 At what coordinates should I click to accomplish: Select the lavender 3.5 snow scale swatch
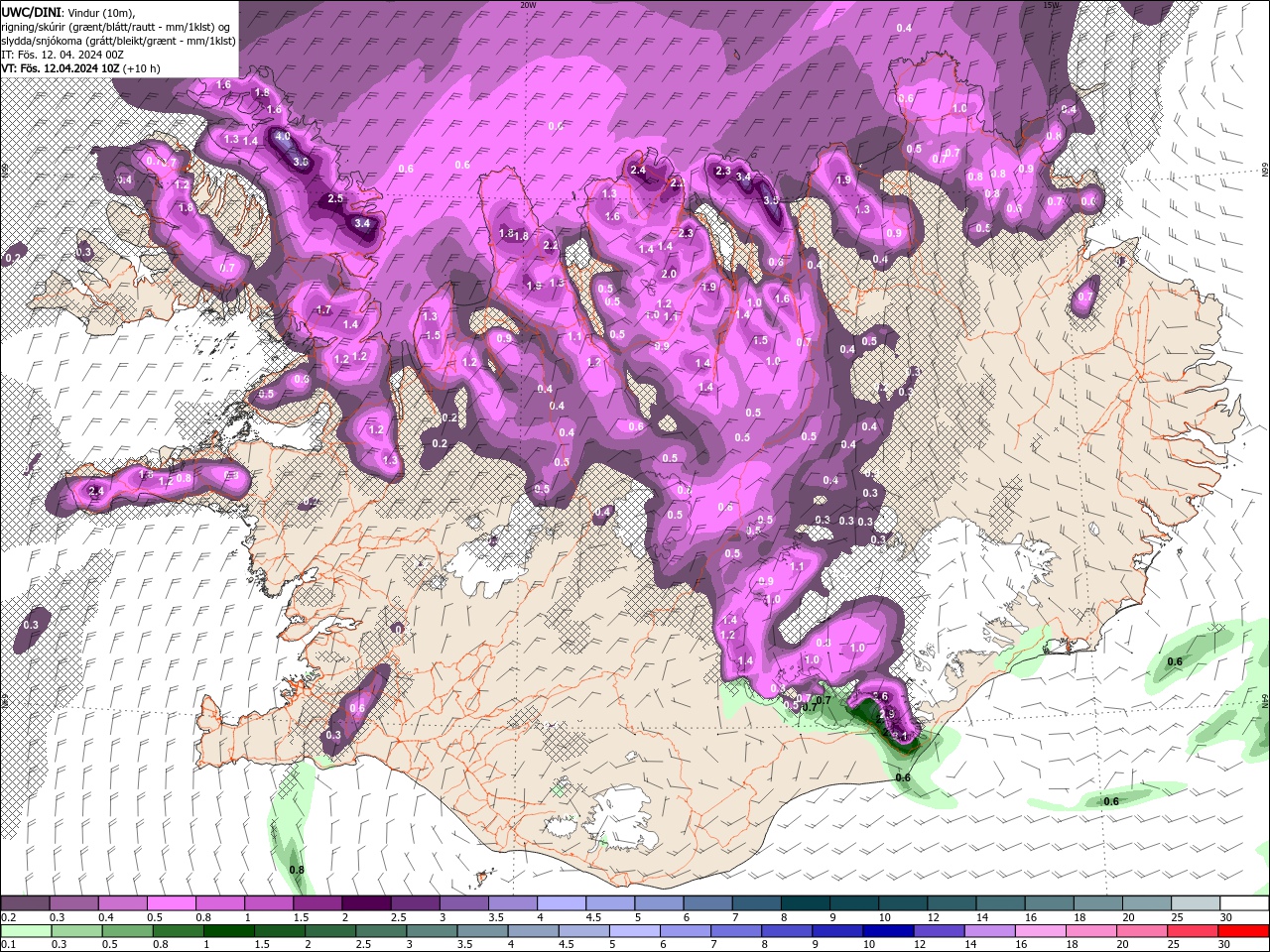point(512,903)
